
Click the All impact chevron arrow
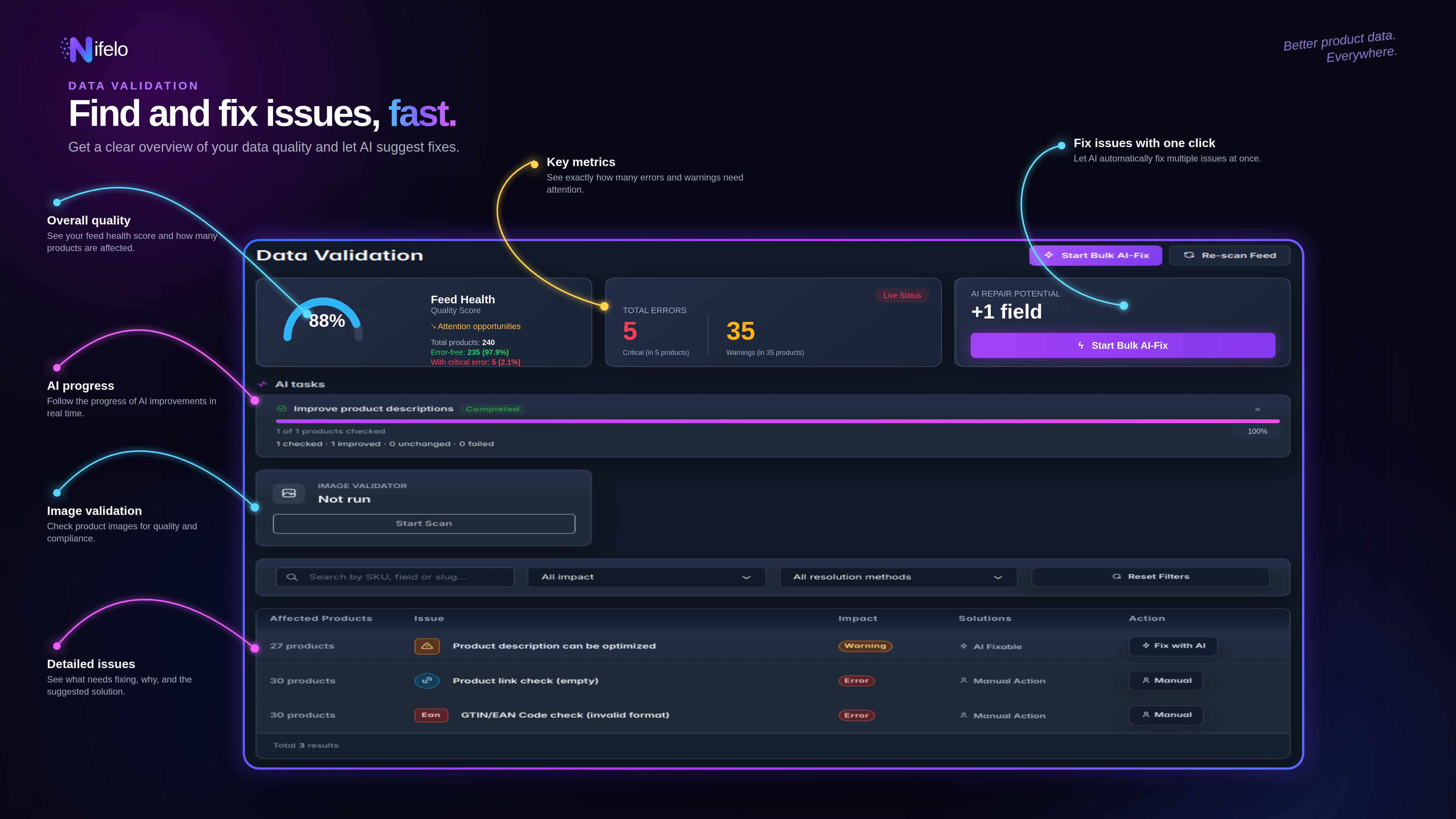click(746, 577)
